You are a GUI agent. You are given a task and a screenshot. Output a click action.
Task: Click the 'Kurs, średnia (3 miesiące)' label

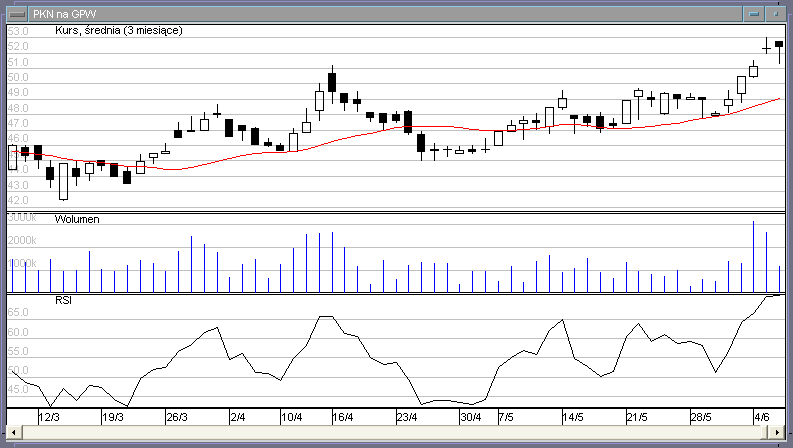tap(119, 30)
